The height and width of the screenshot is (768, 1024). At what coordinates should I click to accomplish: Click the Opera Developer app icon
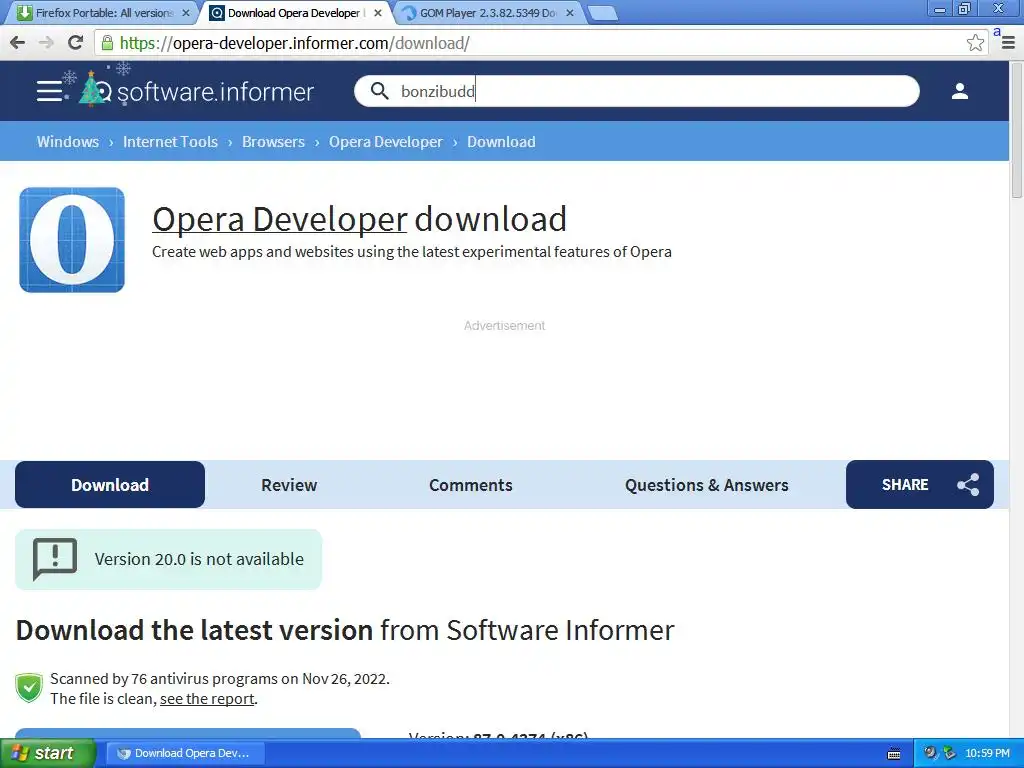point(72,240)
